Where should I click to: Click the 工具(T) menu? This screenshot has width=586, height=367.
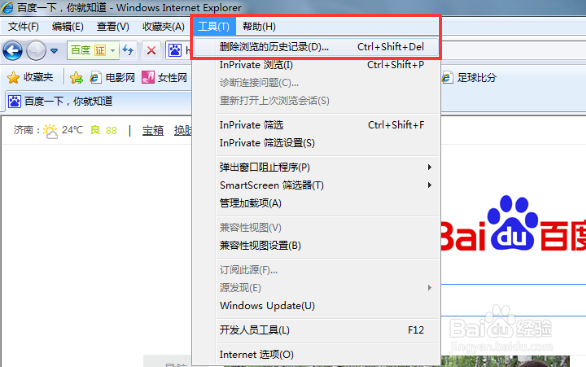214,27
